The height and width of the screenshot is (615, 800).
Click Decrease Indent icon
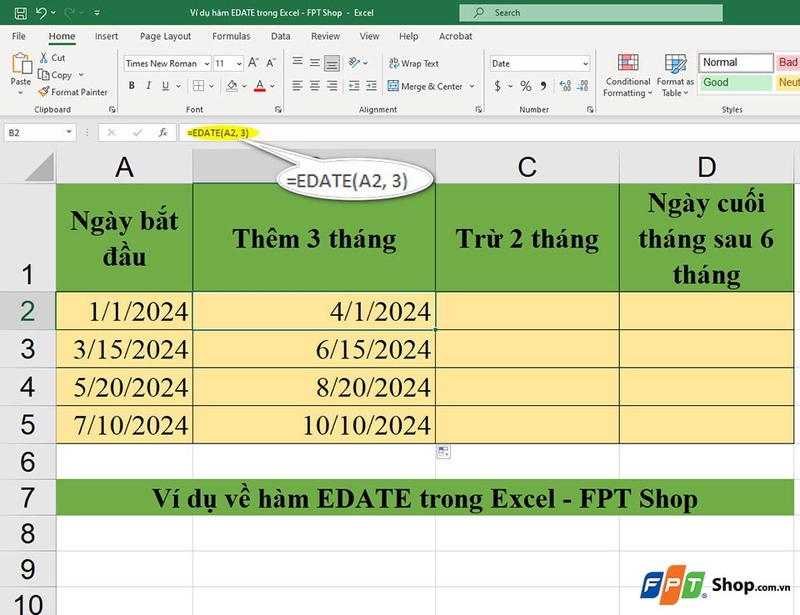[354, 86]
